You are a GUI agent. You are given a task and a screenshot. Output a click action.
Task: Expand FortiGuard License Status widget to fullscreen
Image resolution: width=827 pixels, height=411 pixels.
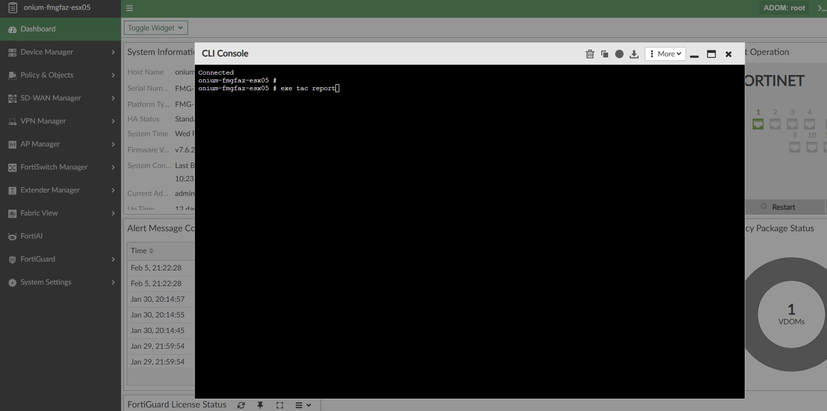pyautogui.click(x=280, y=405)
